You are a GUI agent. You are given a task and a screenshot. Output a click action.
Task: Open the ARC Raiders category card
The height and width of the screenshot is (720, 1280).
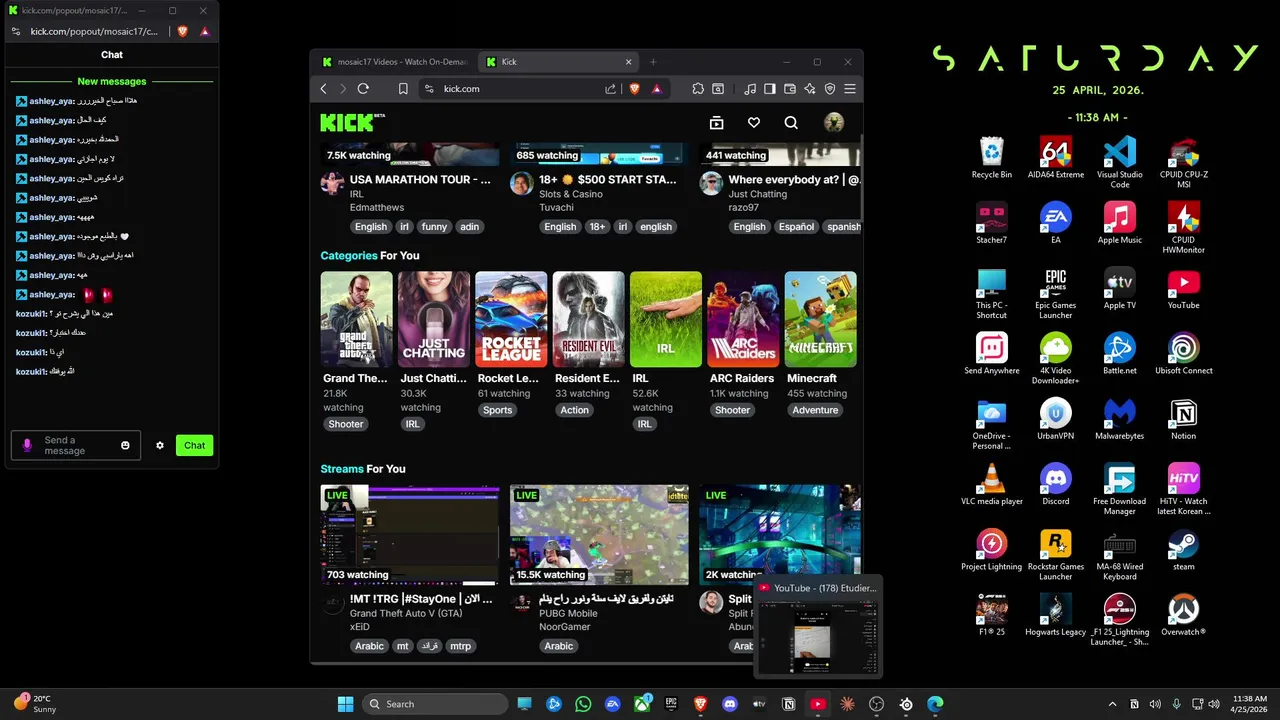click(x=743, y=319)
